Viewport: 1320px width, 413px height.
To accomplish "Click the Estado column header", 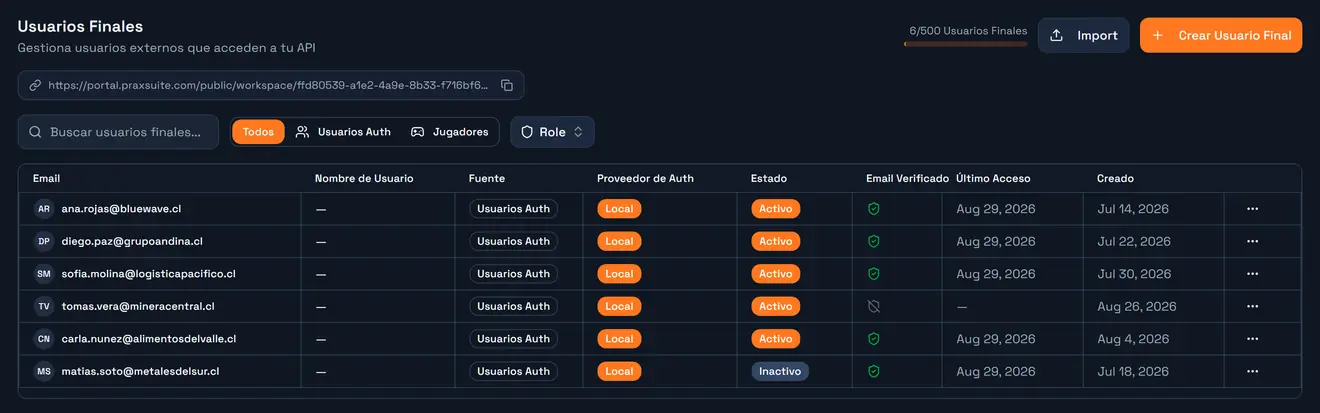I will (x=769, y=178).
